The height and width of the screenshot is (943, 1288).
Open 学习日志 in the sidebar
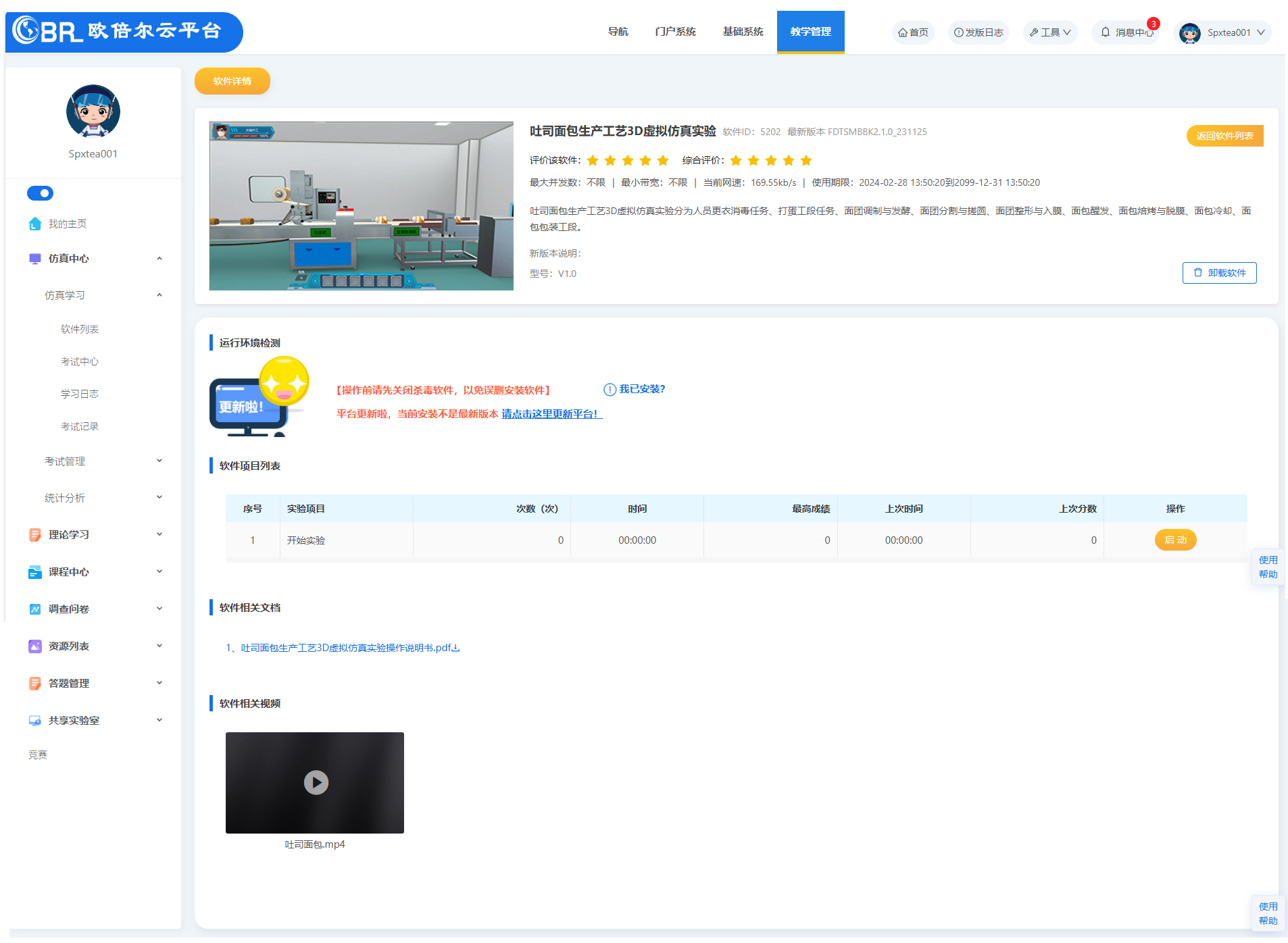[80, 394]
